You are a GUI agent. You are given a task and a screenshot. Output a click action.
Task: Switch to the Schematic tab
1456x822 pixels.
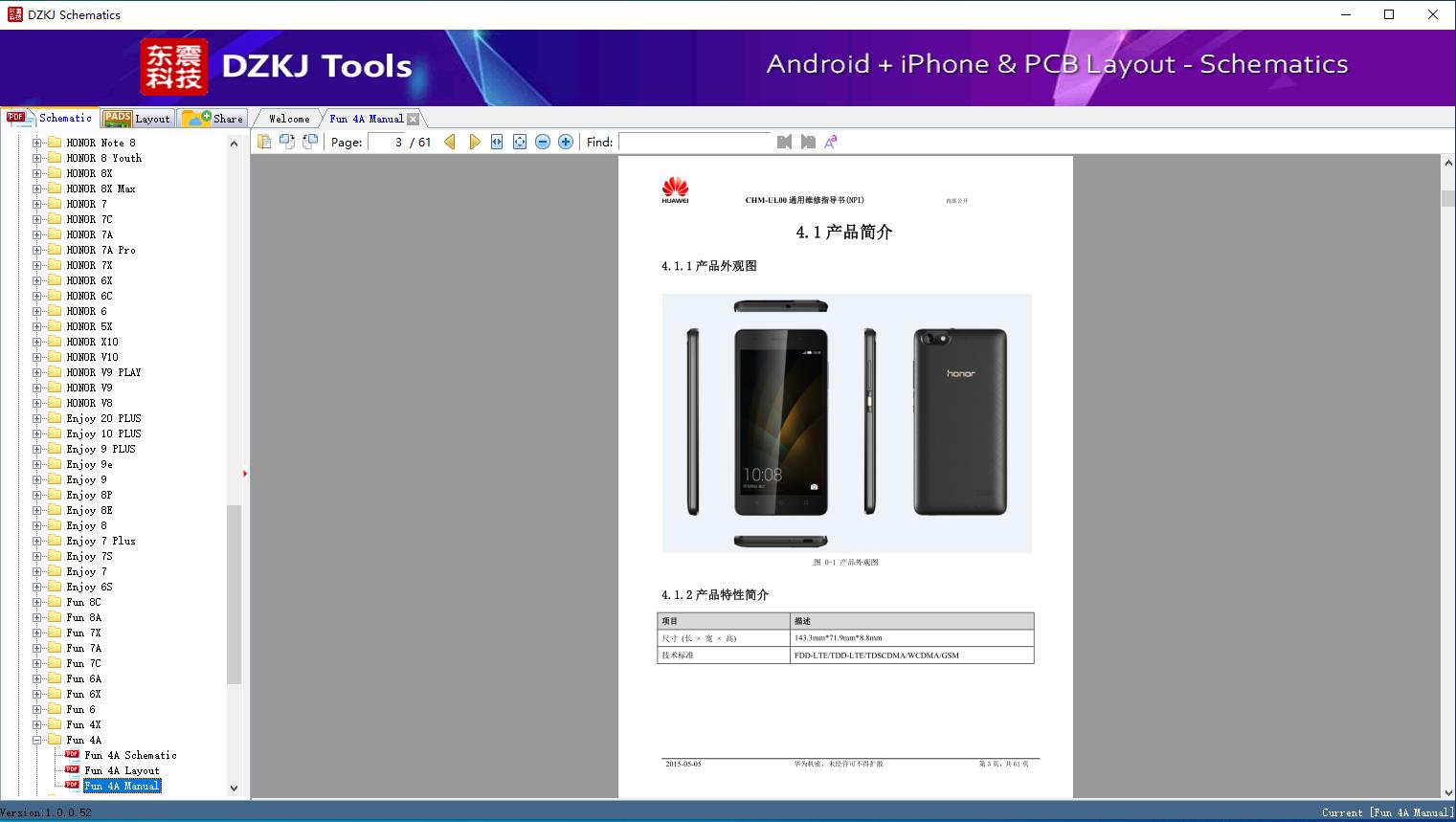(50, 118)
